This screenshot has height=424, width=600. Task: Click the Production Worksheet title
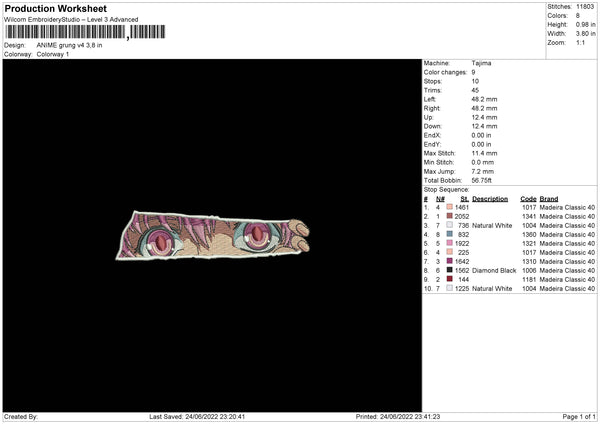coord(55,8)
